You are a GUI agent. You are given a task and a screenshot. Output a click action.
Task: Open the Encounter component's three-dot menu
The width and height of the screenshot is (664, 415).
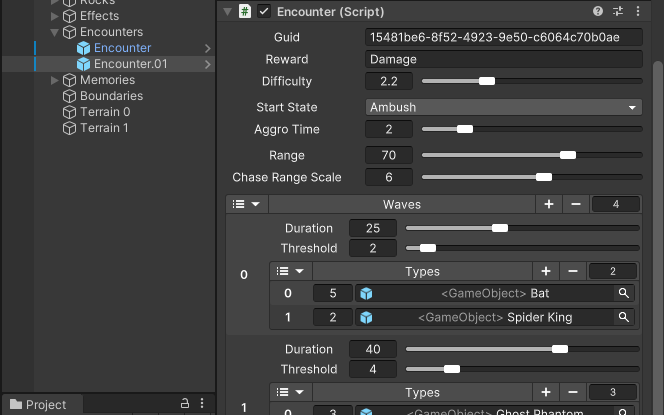pos(637,11)
